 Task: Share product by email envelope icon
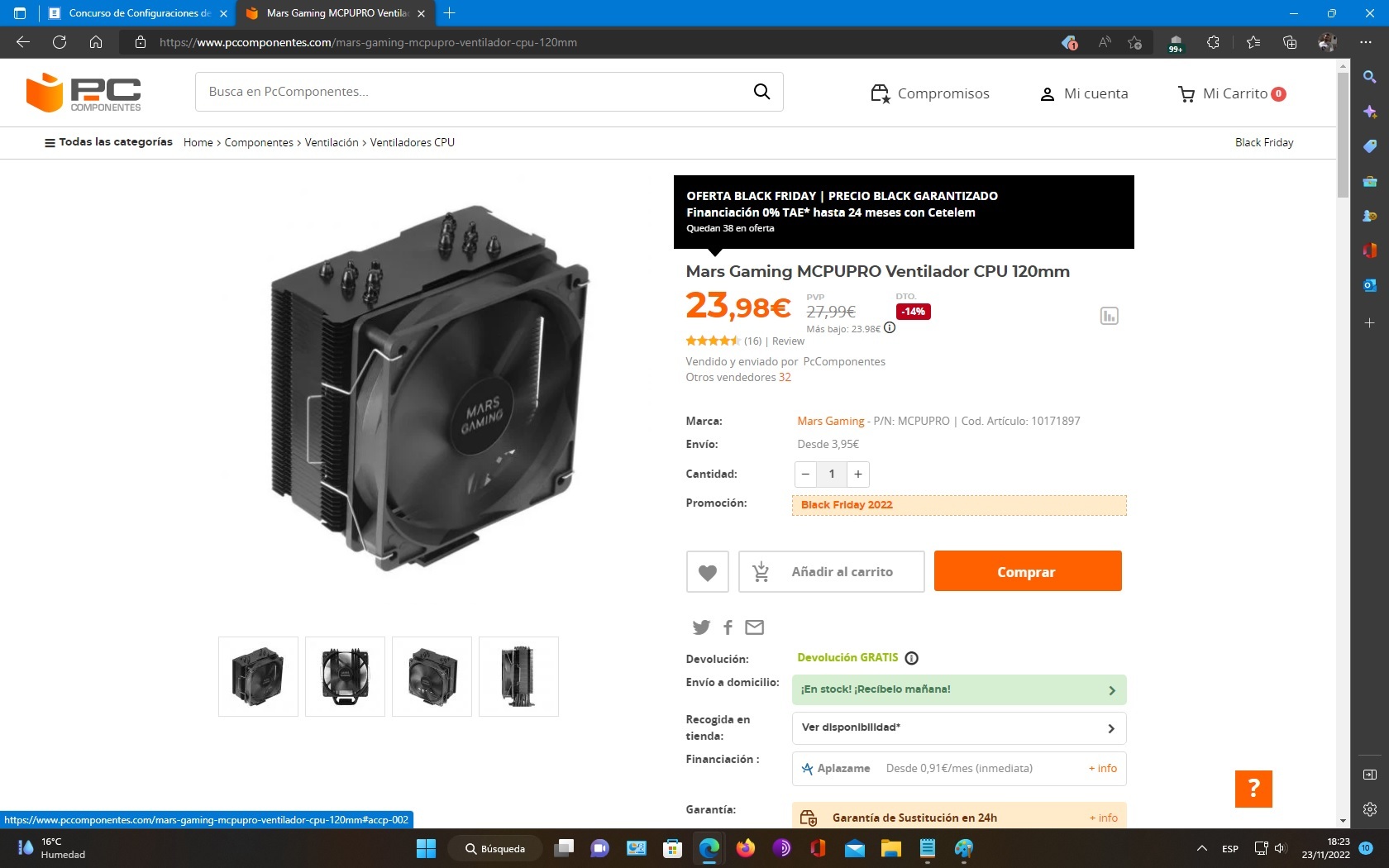pyautogui.click(x=754, y=627)
